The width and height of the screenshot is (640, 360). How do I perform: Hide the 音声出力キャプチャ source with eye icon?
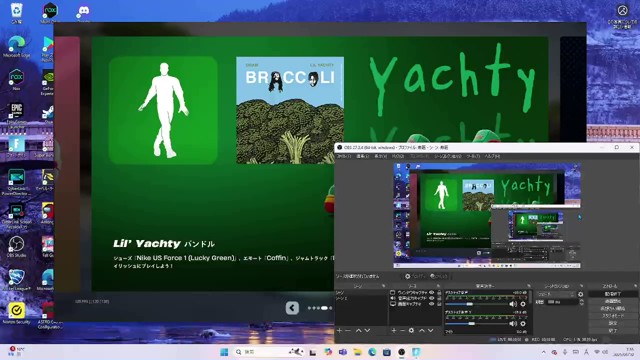[431, 298]
